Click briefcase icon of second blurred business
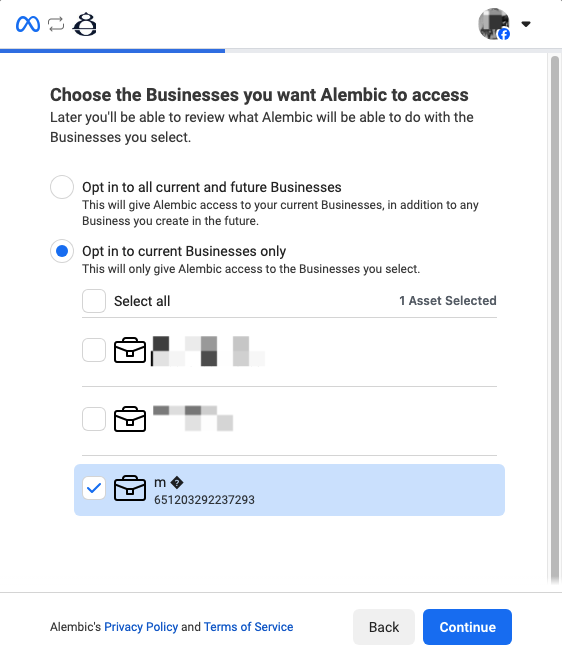562x670 pixels. coord(130,419)
